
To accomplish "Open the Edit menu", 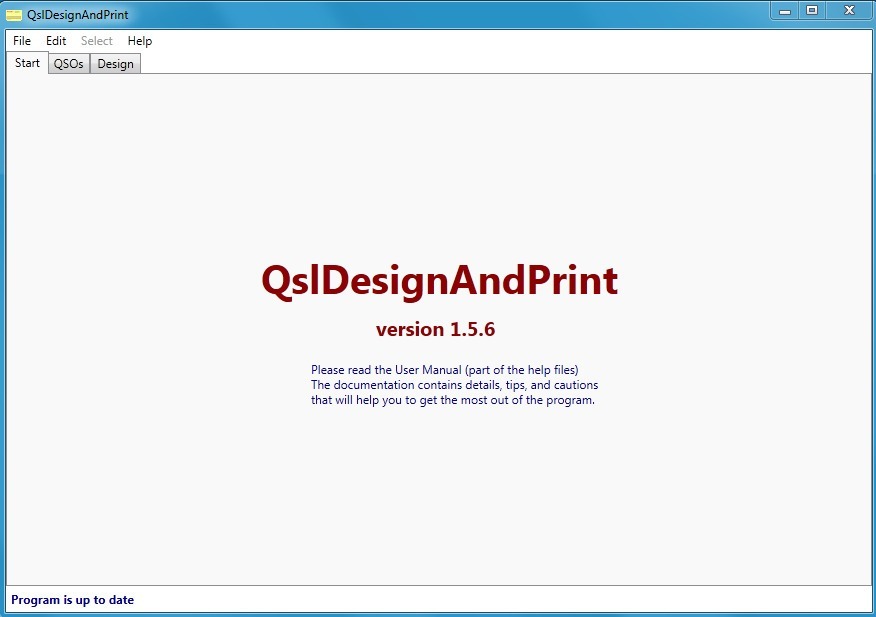I will [56, 41].
